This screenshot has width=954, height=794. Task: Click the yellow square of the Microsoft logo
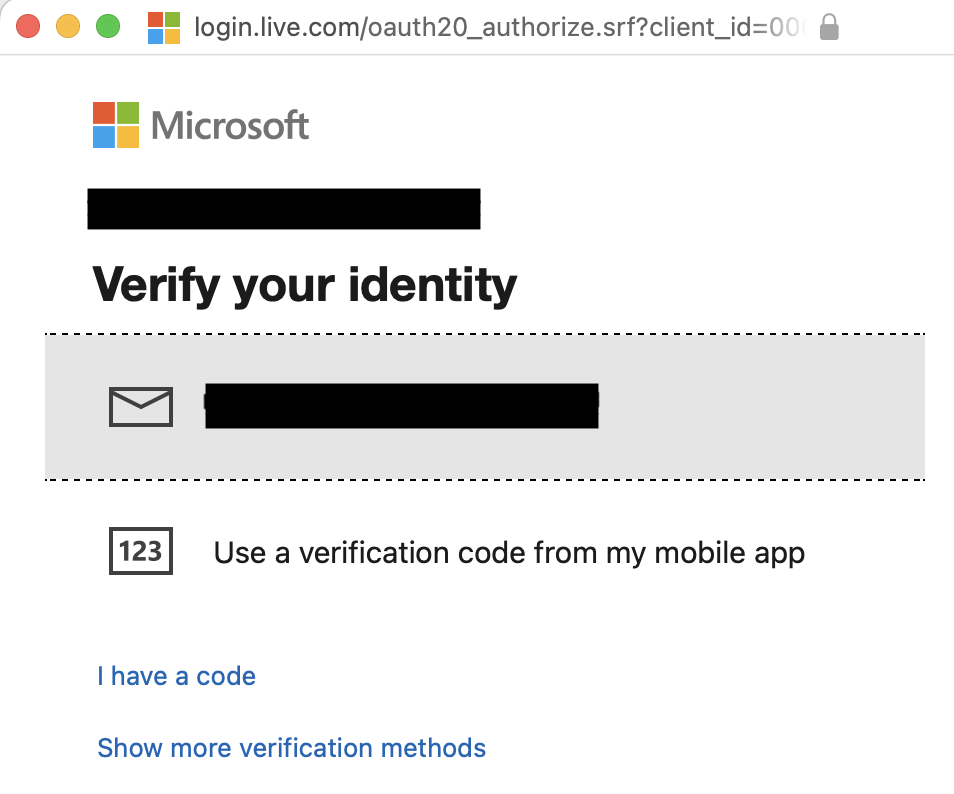(x=128, y=137)
